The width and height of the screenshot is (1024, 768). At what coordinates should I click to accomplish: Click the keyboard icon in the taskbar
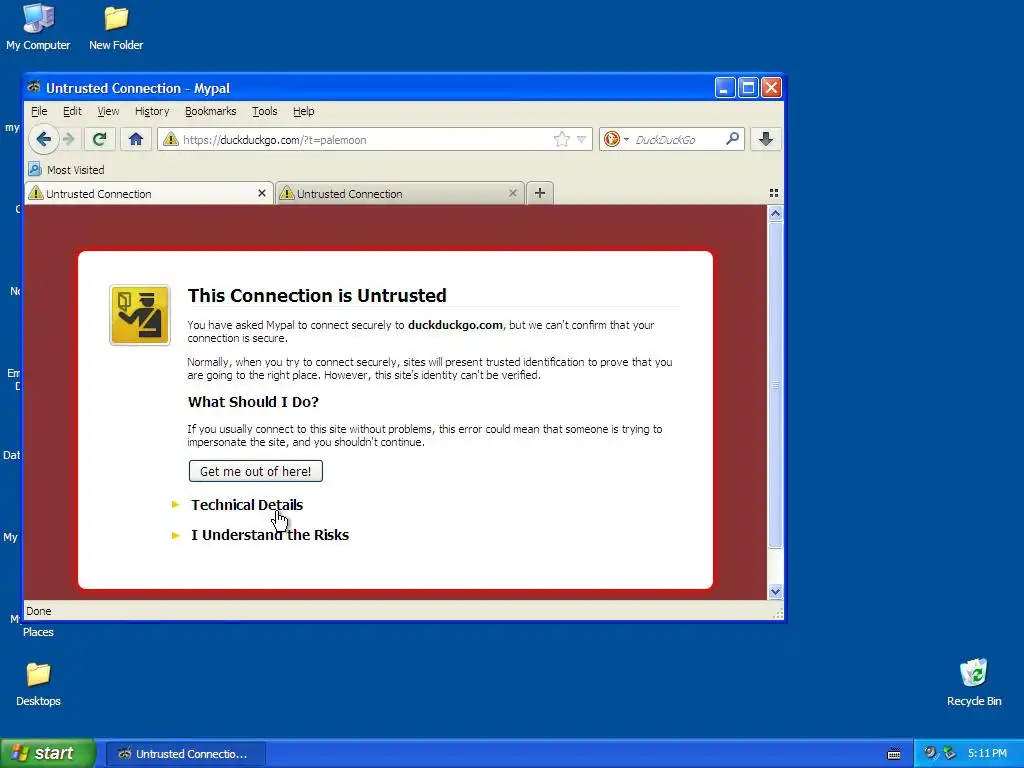click(x=894, y=754)
